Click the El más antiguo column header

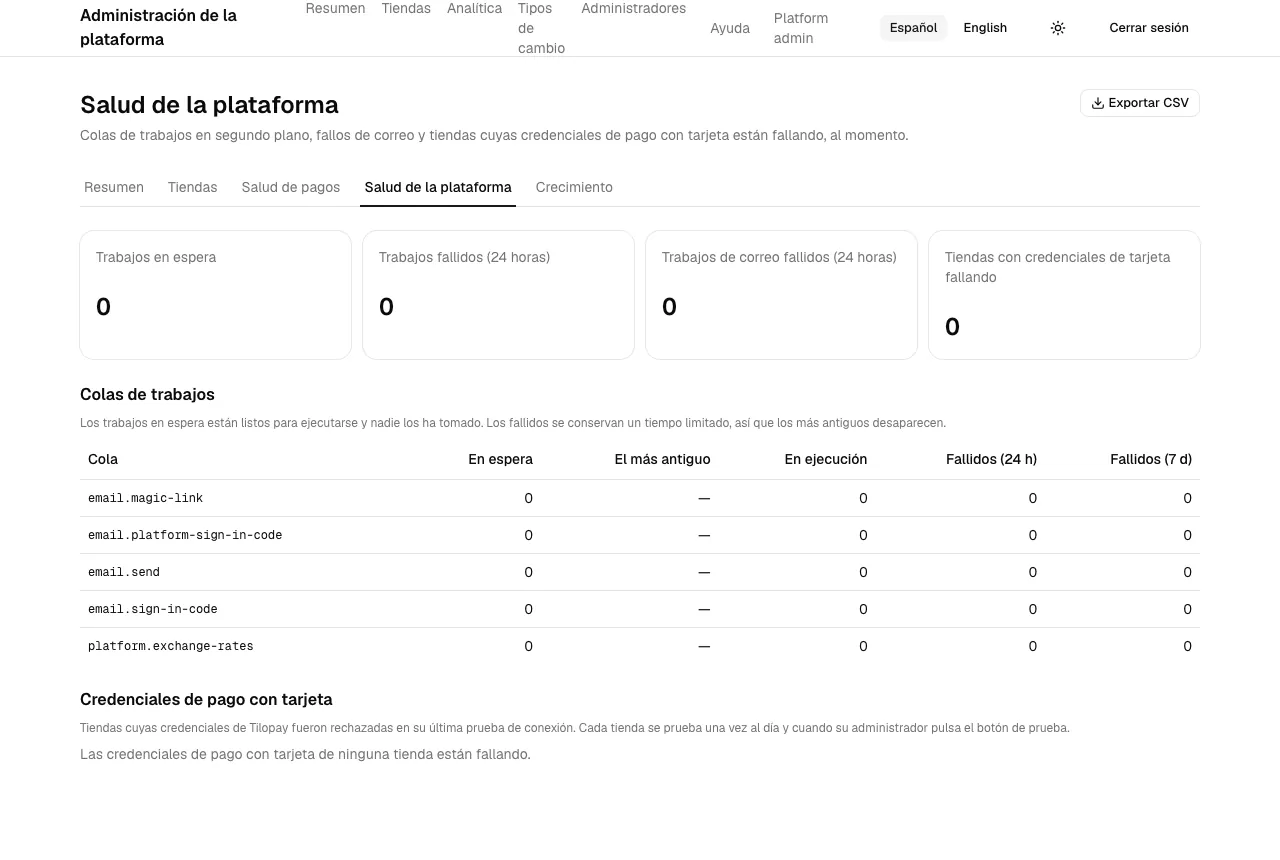(x=662, y=459)
